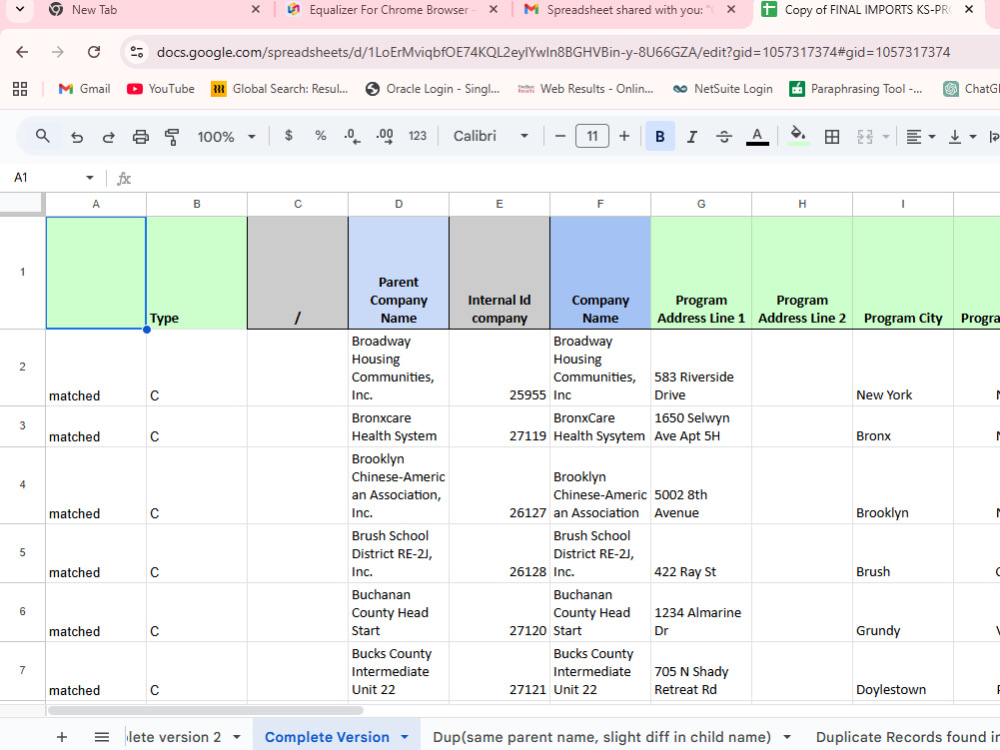The height and width of the screenshot is (750, 1000).
Task: Open the zoom 100% dropdown
Action: 226,136
